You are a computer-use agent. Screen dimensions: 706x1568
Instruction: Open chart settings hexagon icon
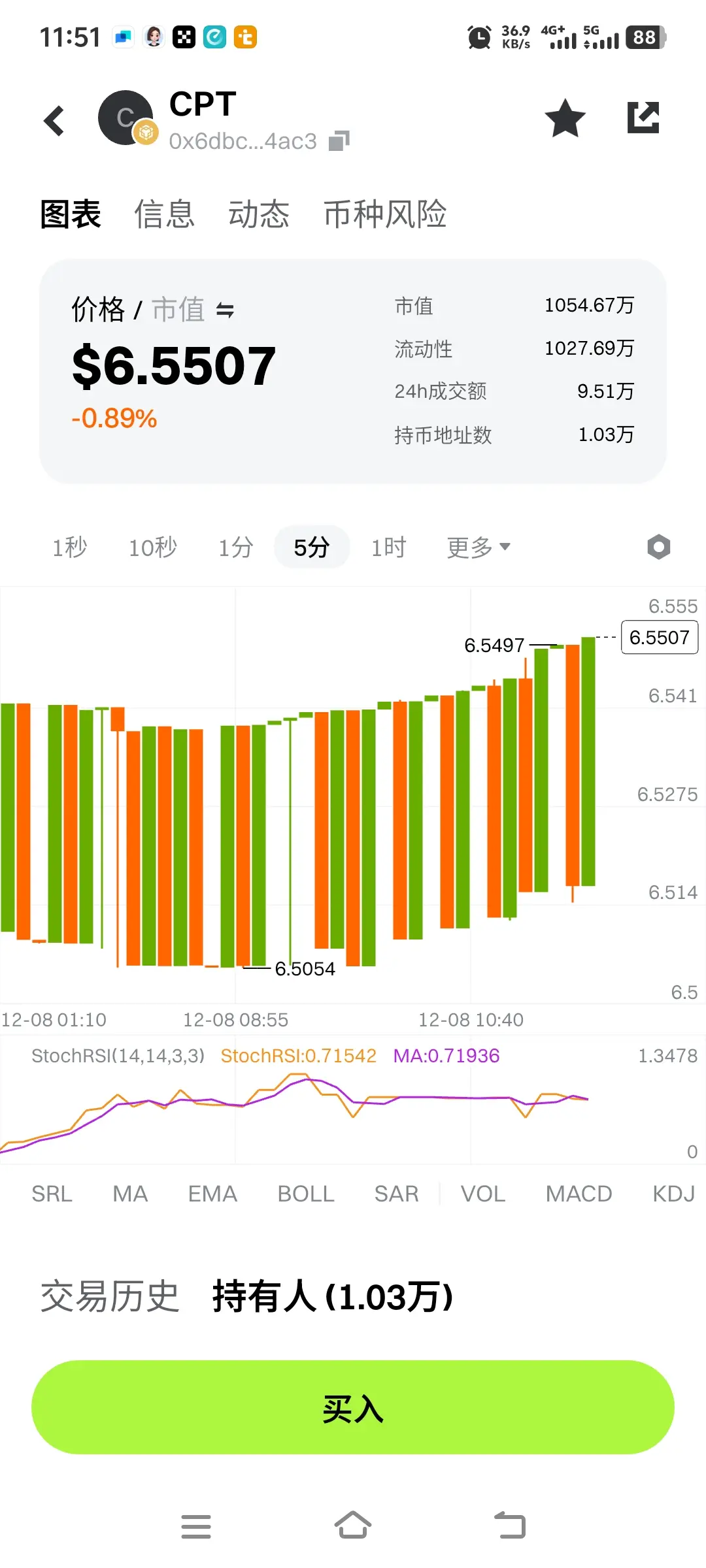pyautogui.click(x=659, y=547)
